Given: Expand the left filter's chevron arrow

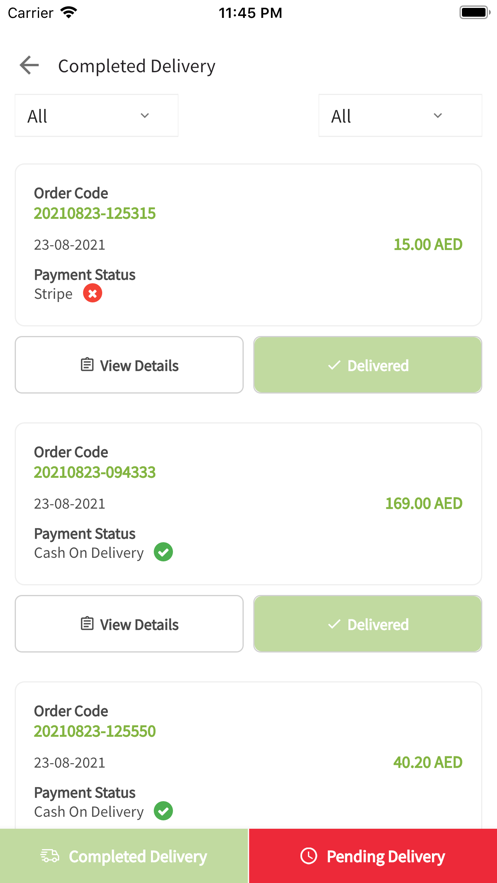Looking at the screenshot, I should (x=145, y=115).
